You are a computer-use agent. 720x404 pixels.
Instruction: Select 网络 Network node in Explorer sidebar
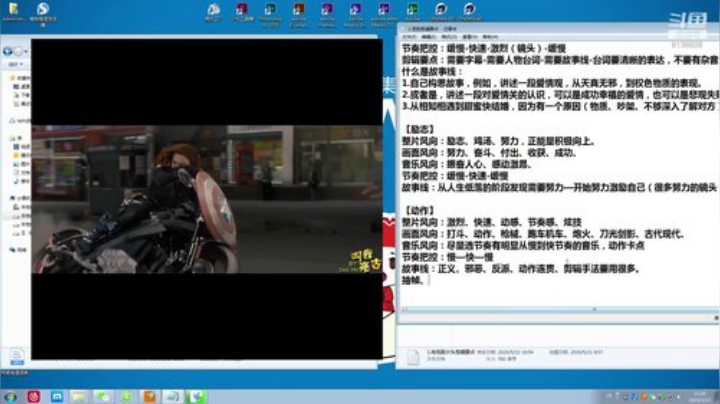point(18,250)
